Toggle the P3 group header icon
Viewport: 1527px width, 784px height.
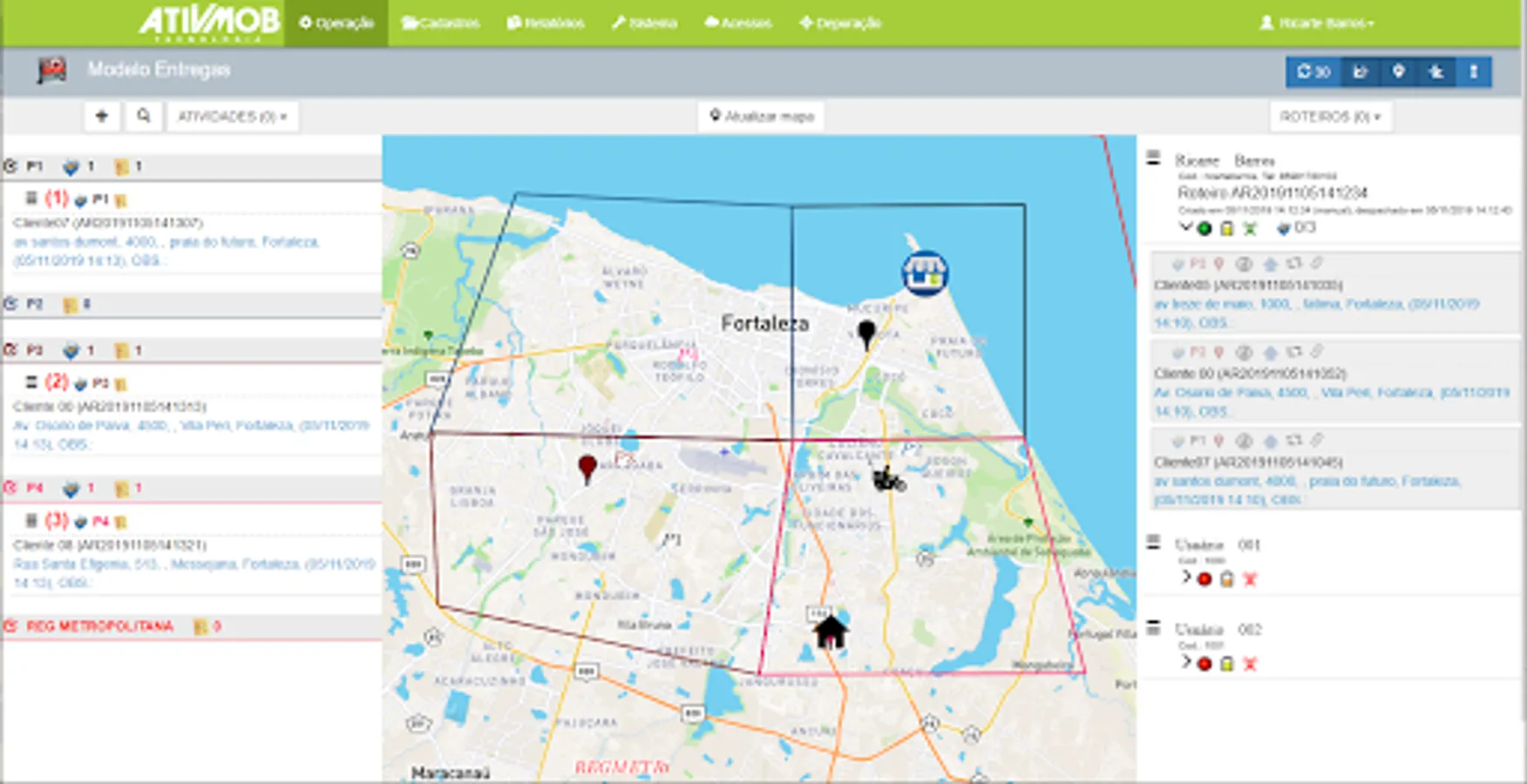[x=10, y=350]
